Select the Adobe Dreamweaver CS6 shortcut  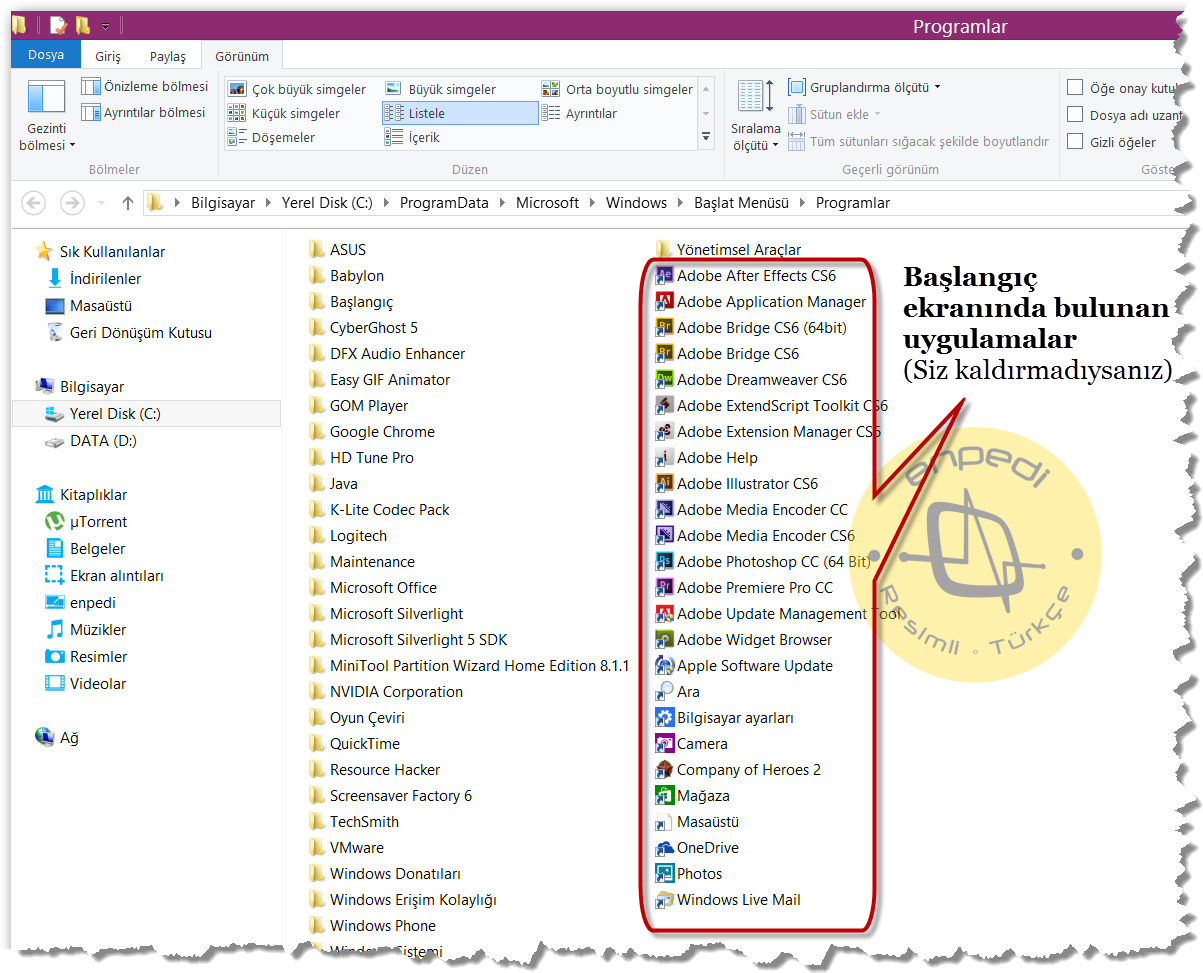point(751,380)
